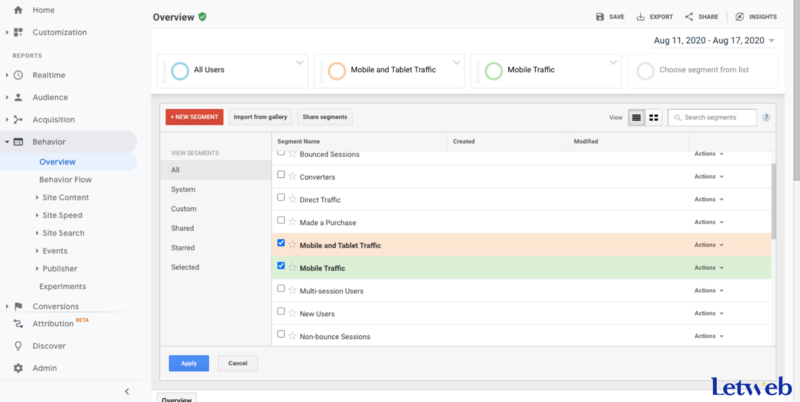Open Actions dropdown for Direct Traffic

pyautogui.click(x=709, y=199)
